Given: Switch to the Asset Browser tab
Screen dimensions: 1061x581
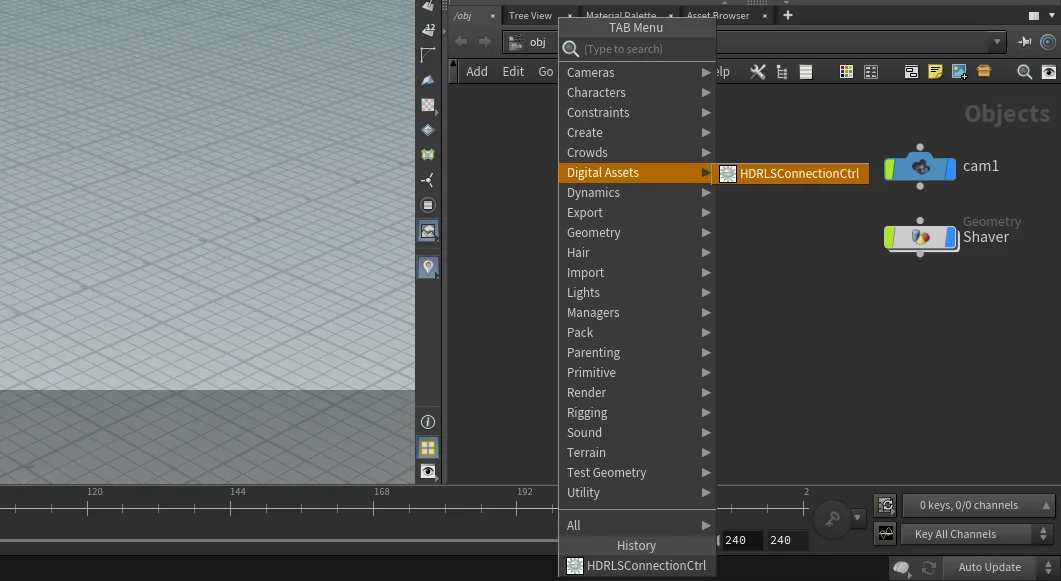Looking at the screenshot, I should (x=719, y=16).
